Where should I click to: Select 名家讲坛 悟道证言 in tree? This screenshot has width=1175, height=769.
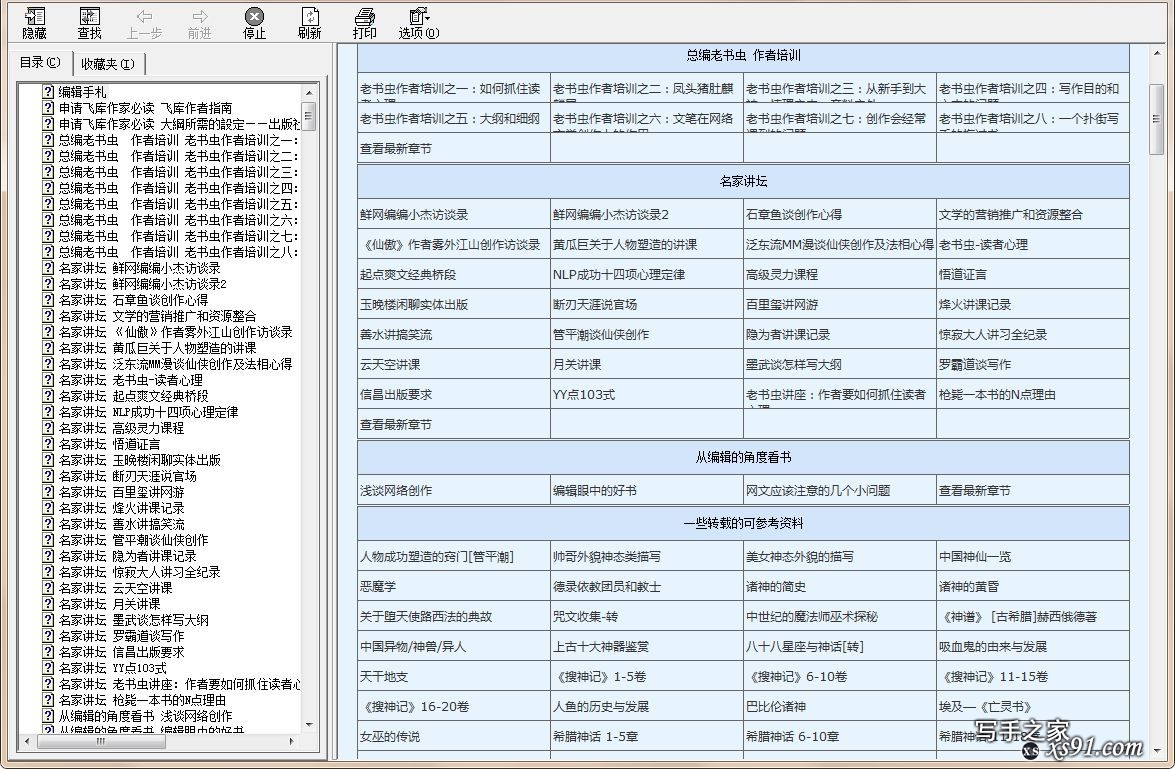[x=109, y=444]
